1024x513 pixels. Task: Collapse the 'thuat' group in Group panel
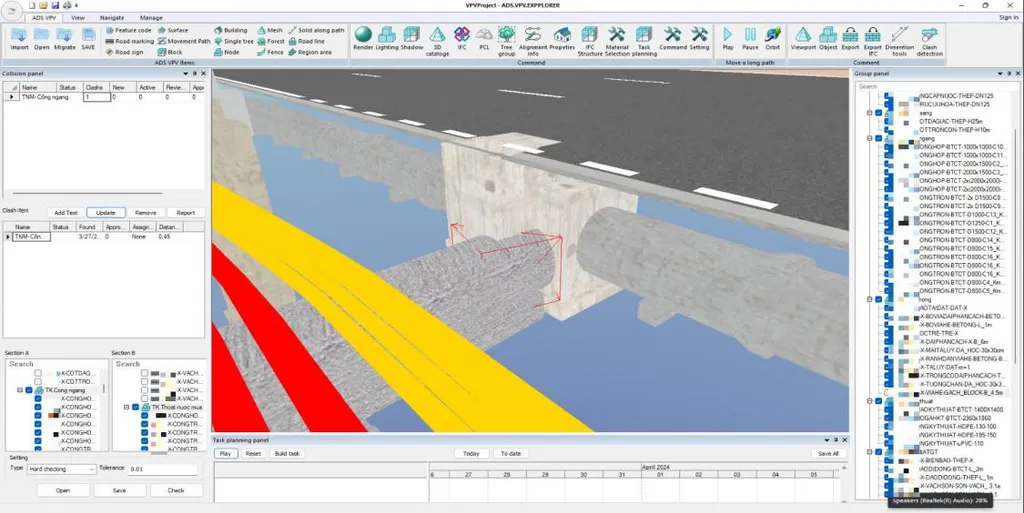pos(869,401)
